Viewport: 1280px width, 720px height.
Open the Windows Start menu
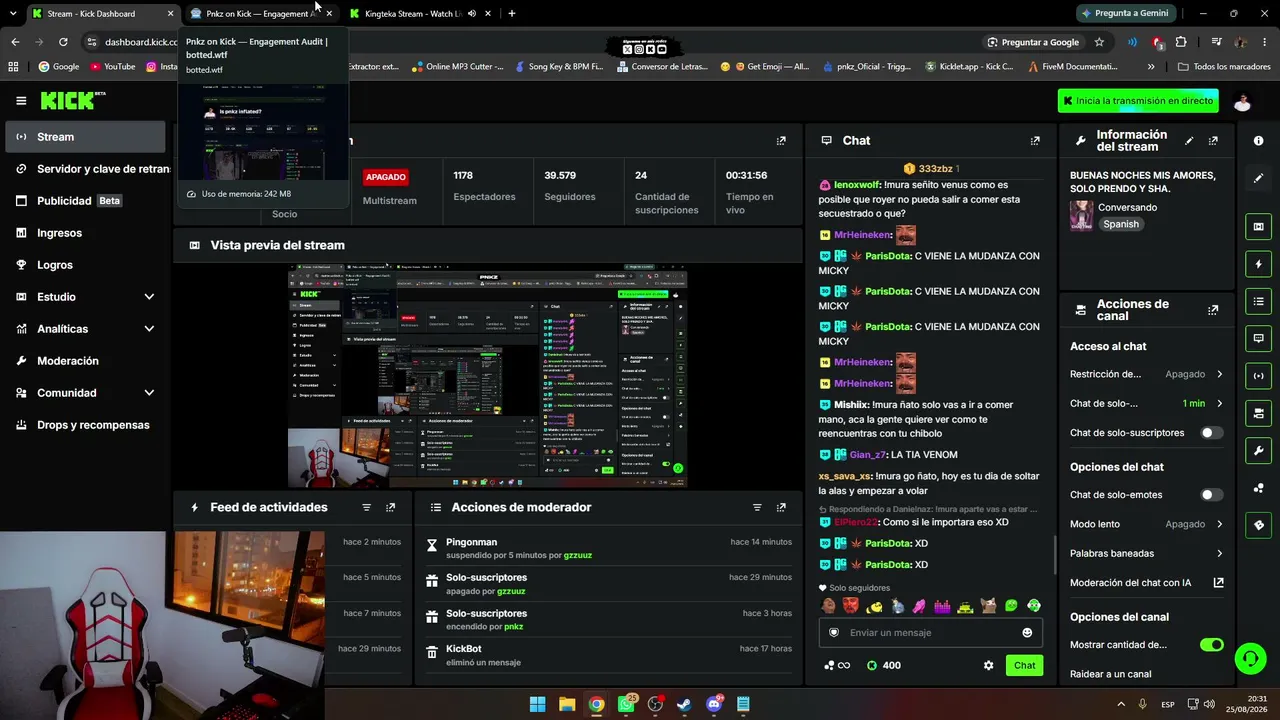537,704
